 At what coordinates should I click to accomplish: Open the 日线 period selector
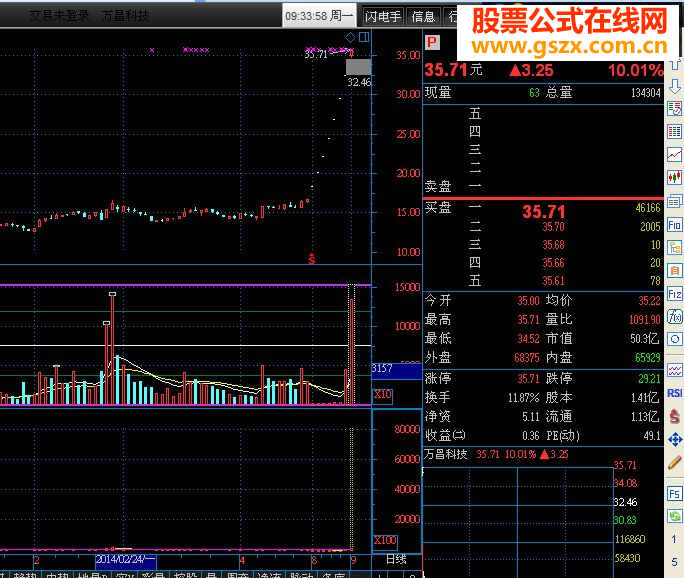click(396, 559)
